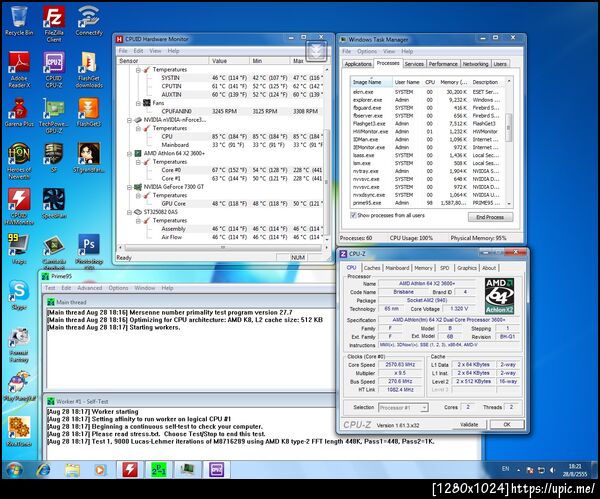Collapse the NVIDIA GeForce 7300 GT node
Image resolution: width=600 pixels, height=499 pixels.
click(129, 187)
